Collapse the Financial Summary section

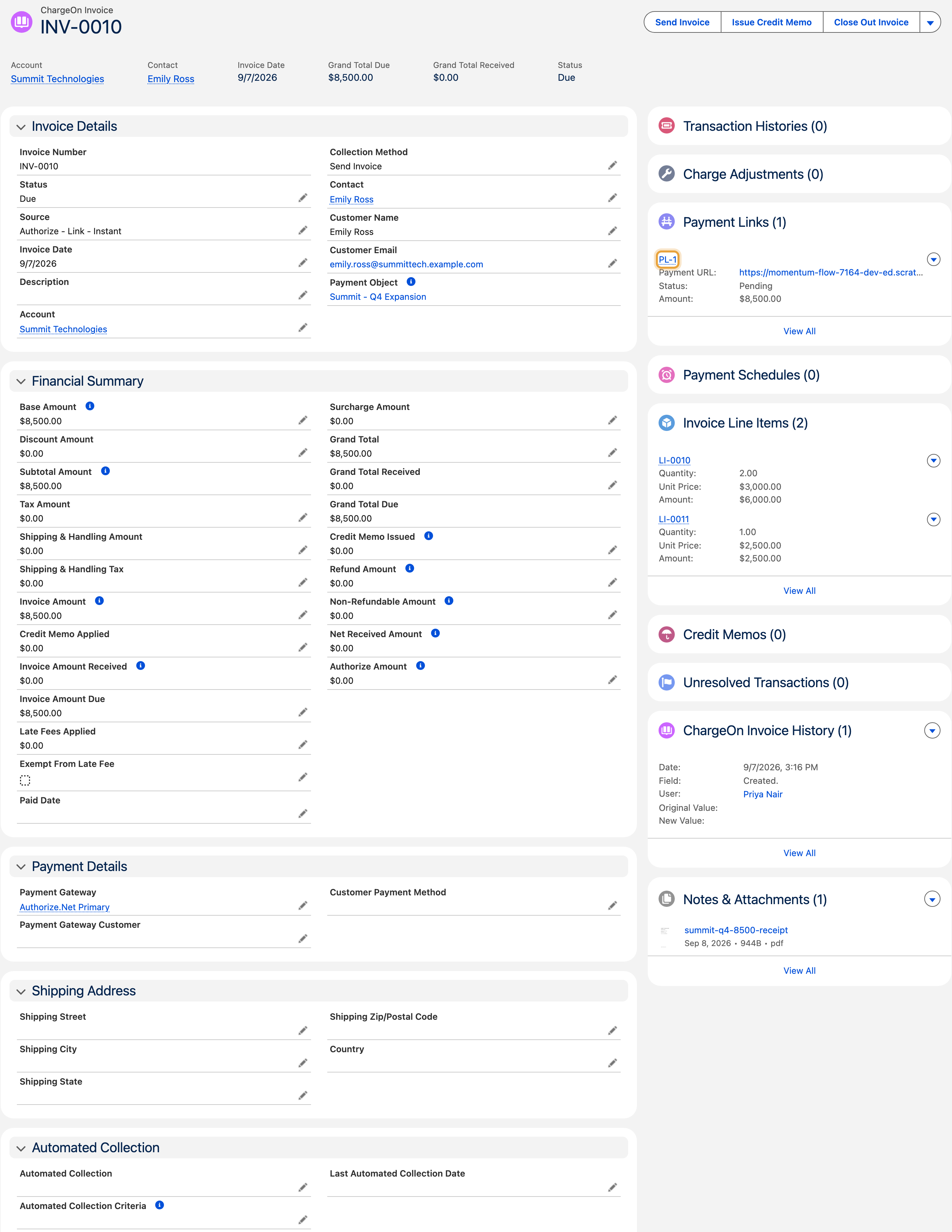point(21,382)
